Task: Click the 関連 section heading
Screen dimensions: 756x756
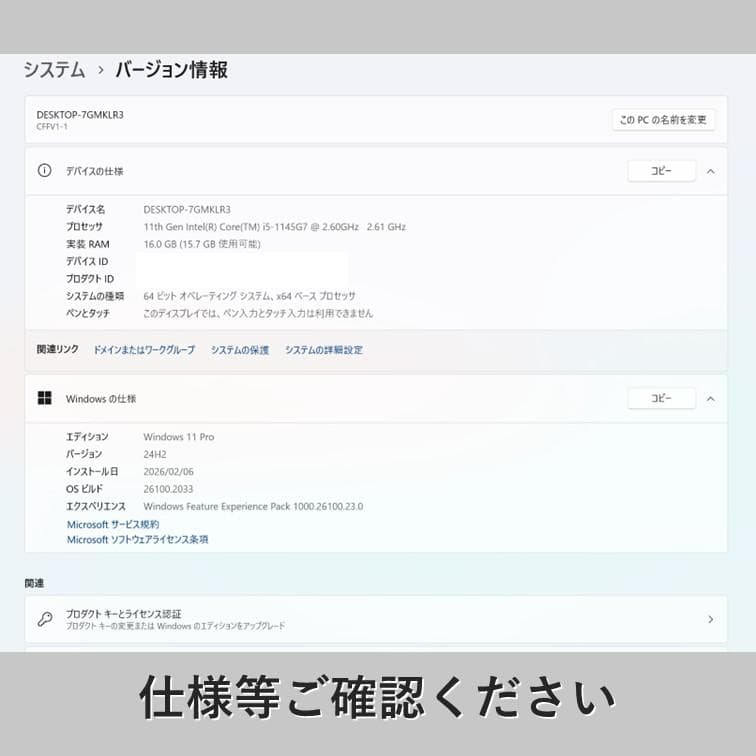Action: point(34,583)
